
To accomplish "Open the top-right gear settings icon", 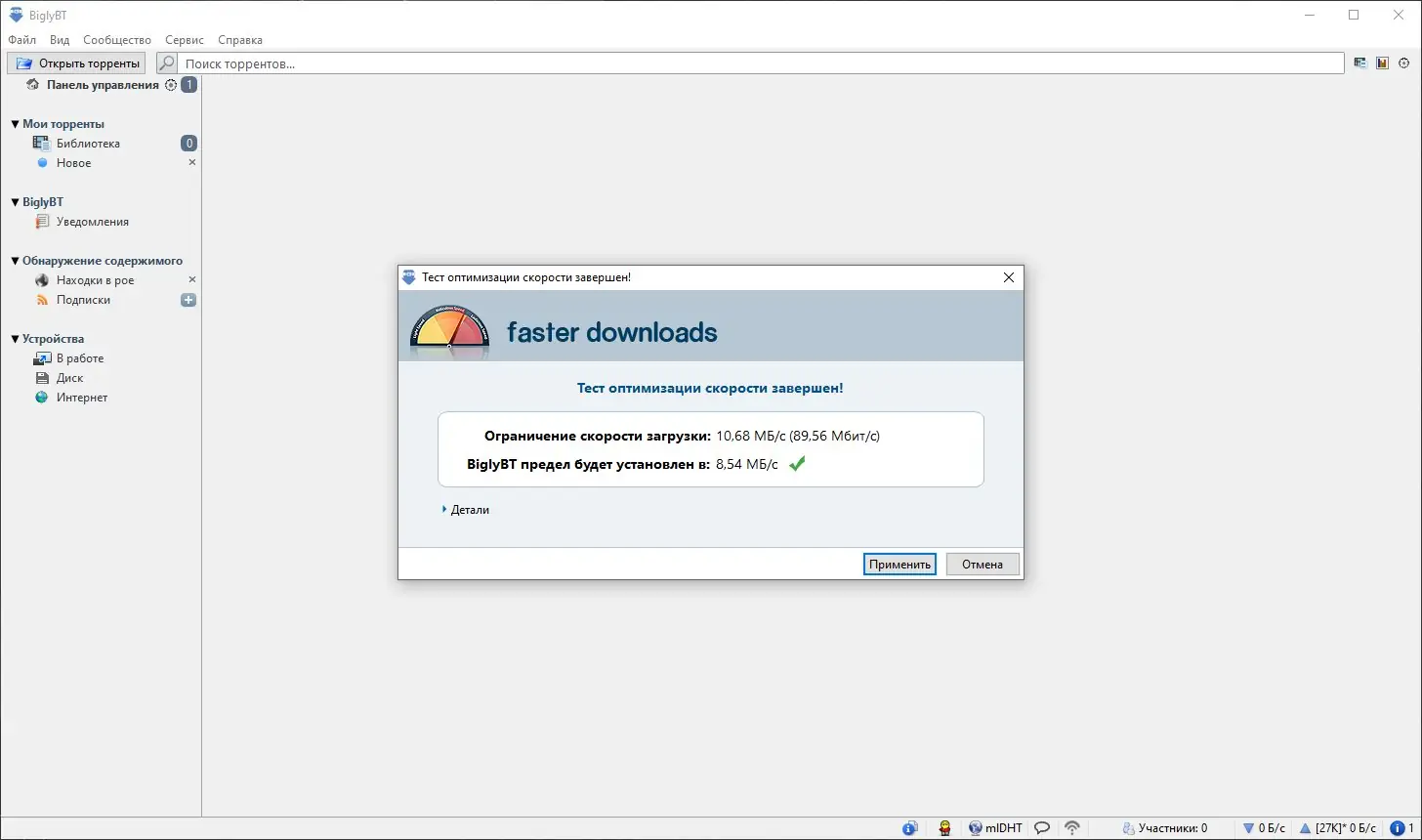I will pyautogui.click(x=1404, y=63).
